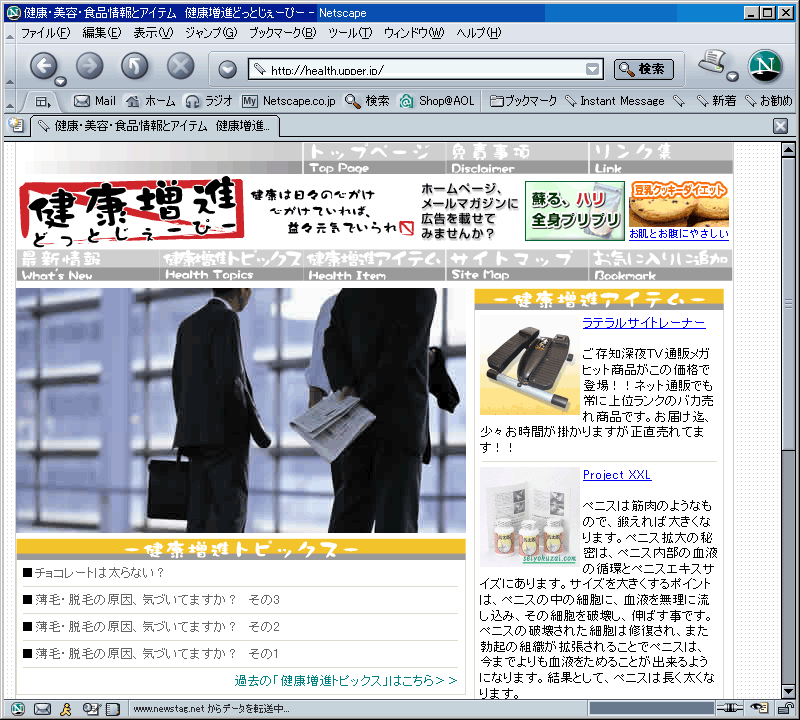Open the 編集(E) menu
The width and height of the screenshot is (800, 720).
pyautogui.click(x=102, y=33)
